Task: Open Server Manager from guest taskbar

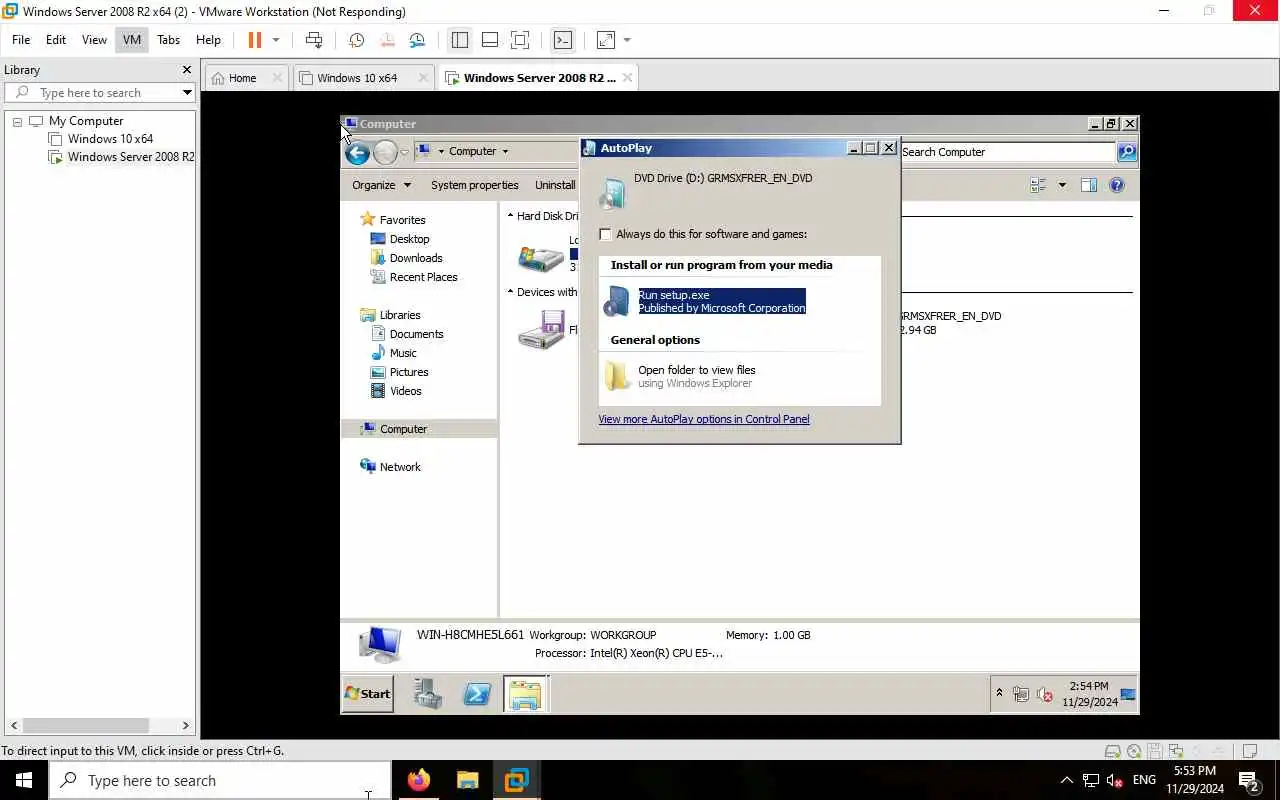Action: pyautogui.click(x=428, y=693)
